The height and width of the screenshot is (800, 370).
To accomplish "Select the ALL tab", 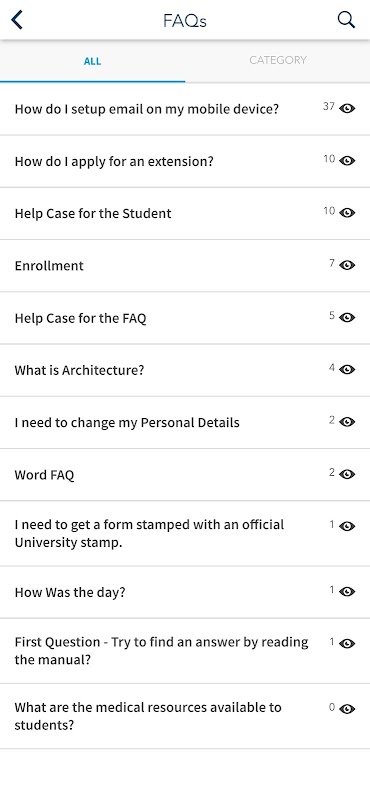I will coord(92,61).
